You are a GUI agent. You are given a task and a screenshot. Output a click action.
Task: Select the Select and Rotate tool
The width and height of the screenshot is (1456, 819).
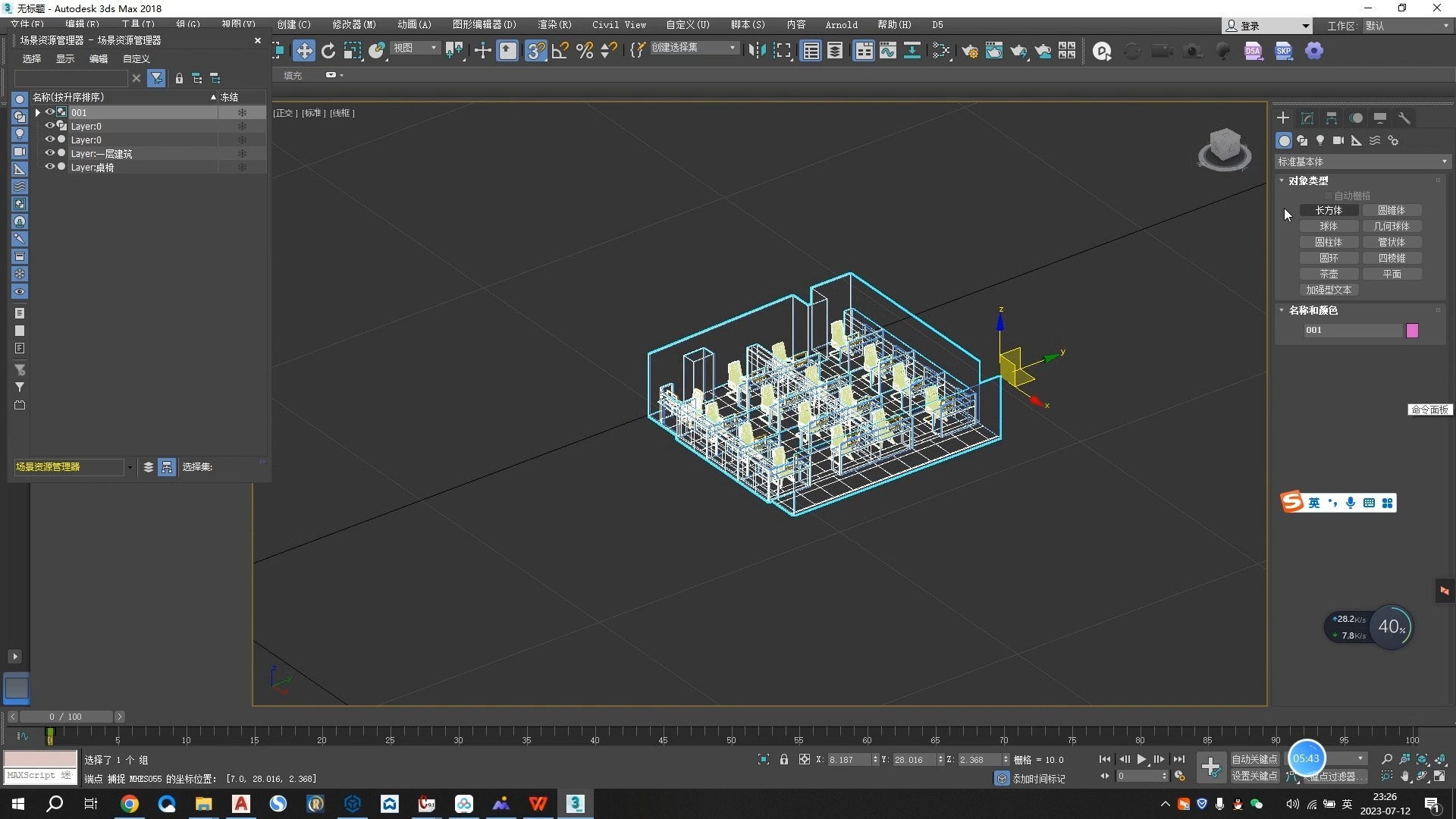328,50
